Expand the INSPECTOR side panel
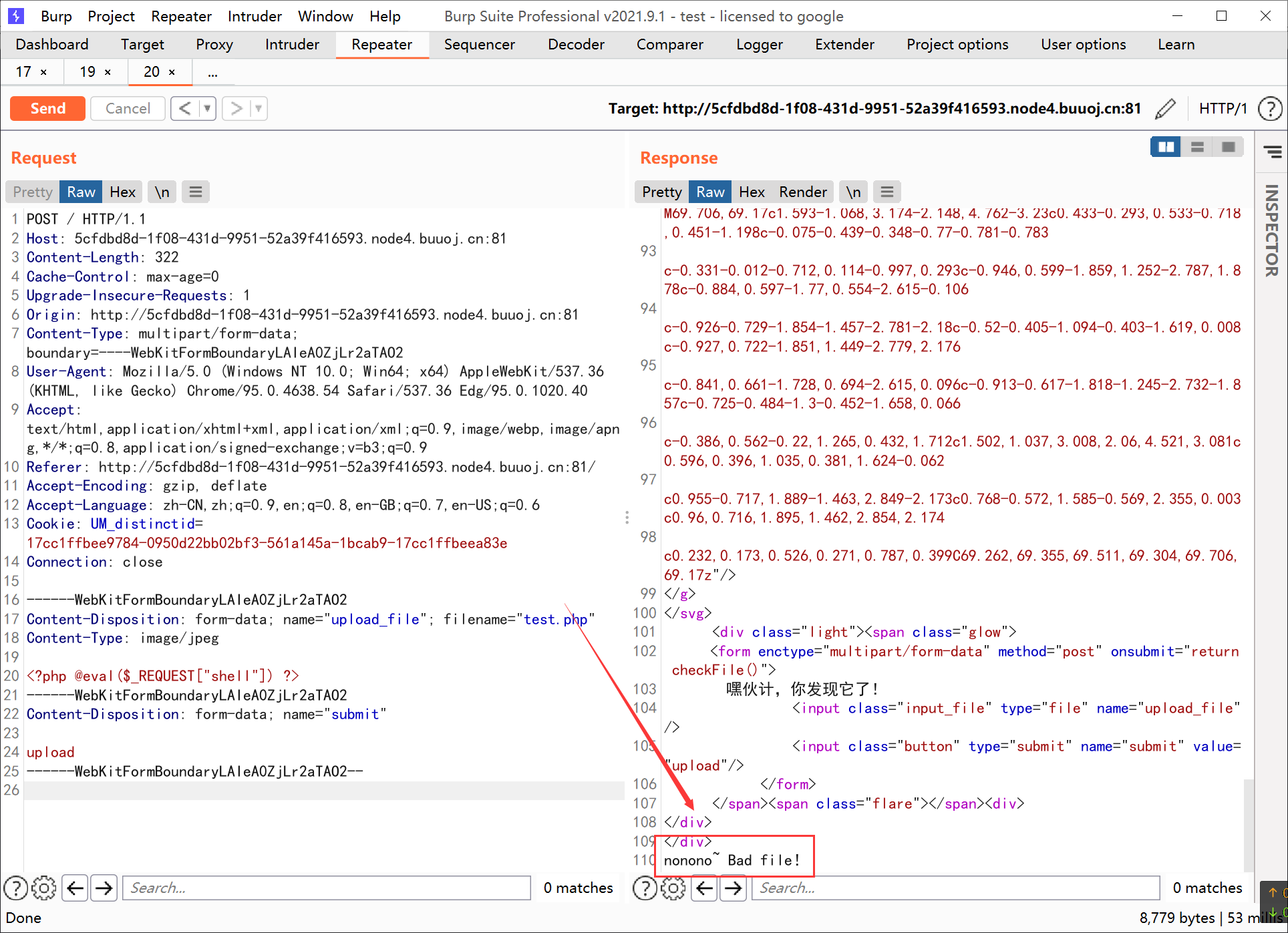Image resolution: width=1288 pixels, height=933 pixels. 1271,230
